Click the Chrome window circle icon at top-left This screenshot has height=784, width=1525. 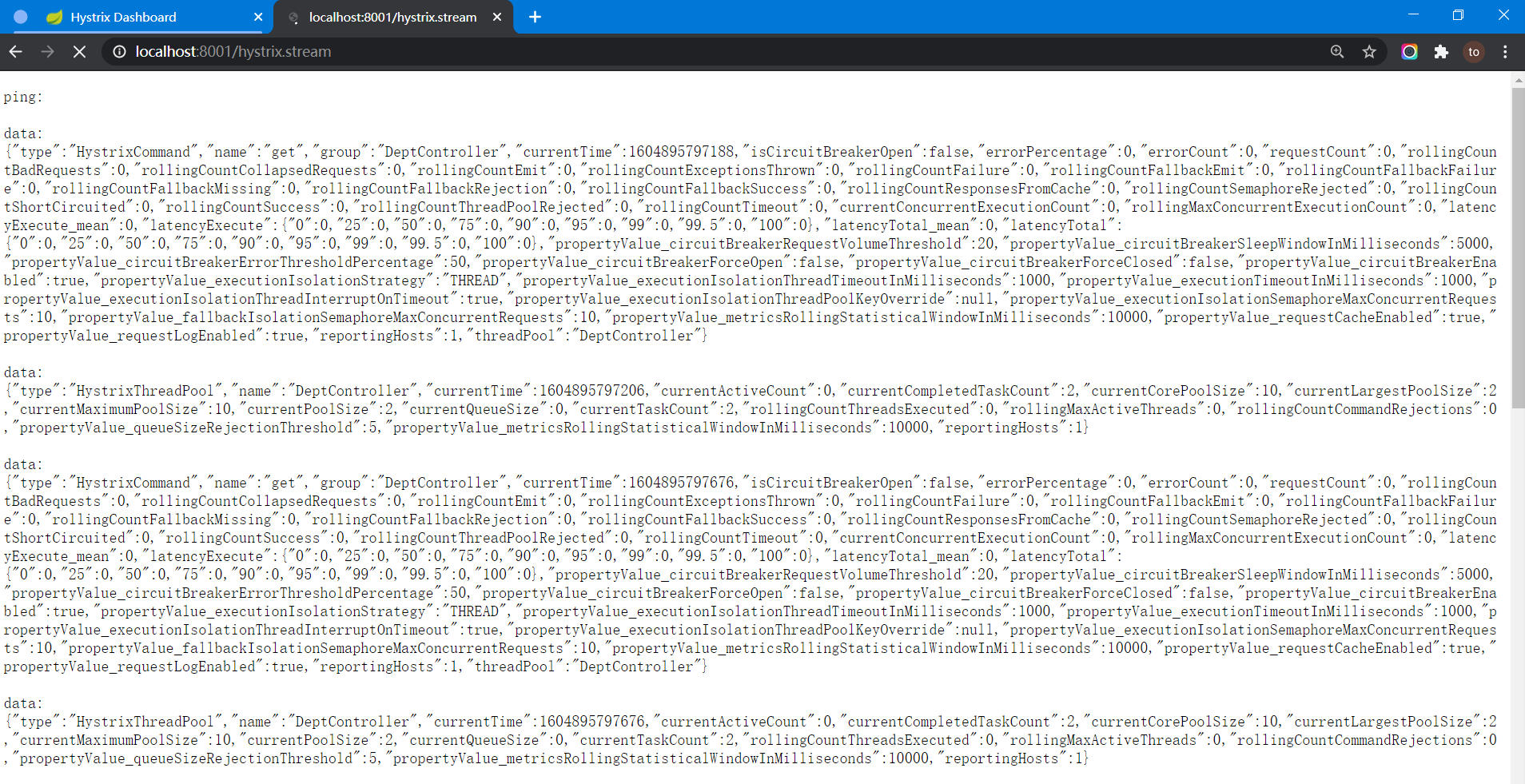point(21,17)
